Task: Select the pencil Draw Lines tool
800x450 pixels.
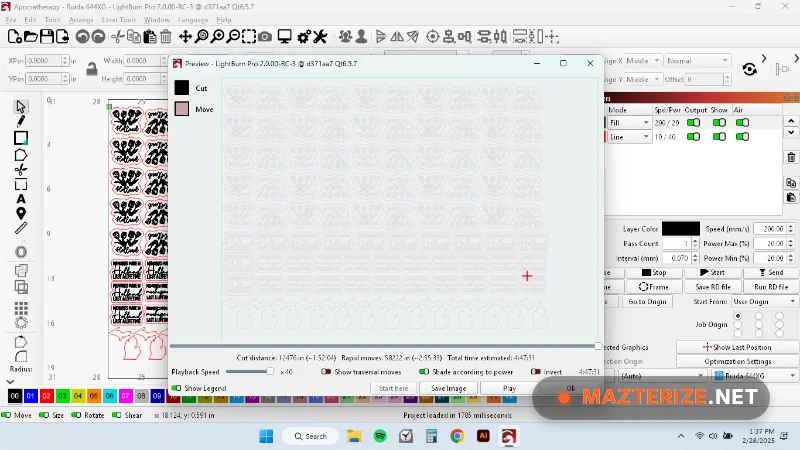Action: pos(21,121)
